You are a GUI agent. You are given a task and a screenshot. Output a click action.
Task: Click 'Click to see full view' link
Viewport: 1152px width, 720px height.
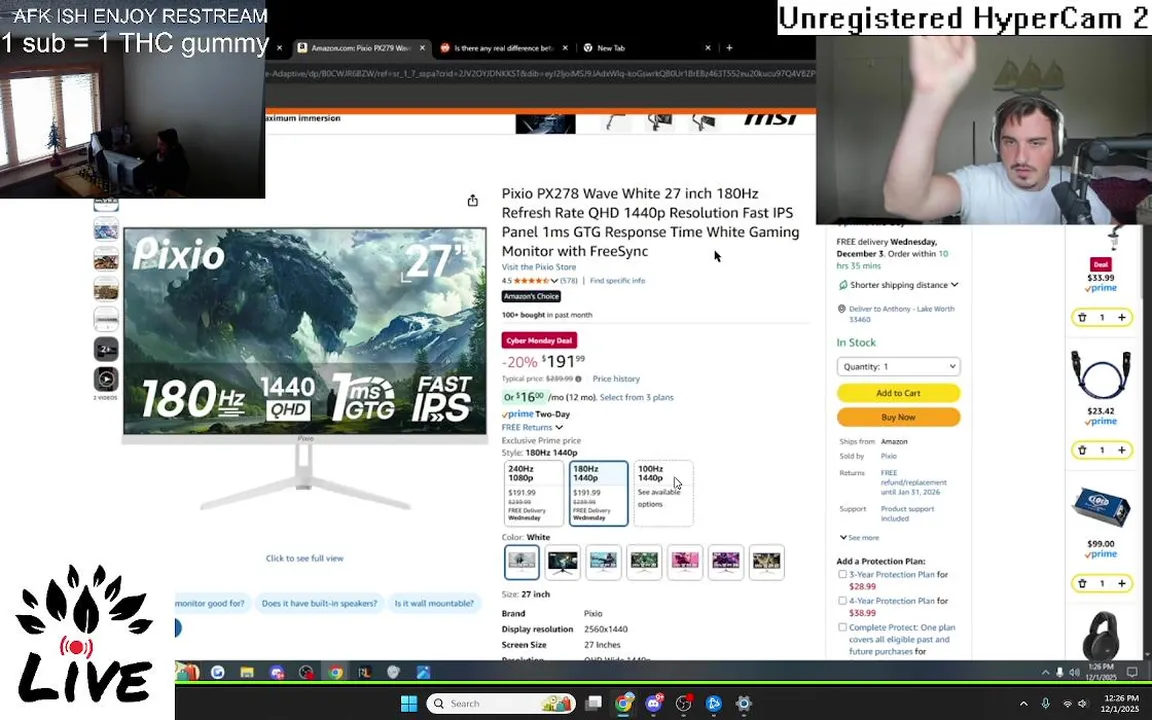tap(304, 558)
